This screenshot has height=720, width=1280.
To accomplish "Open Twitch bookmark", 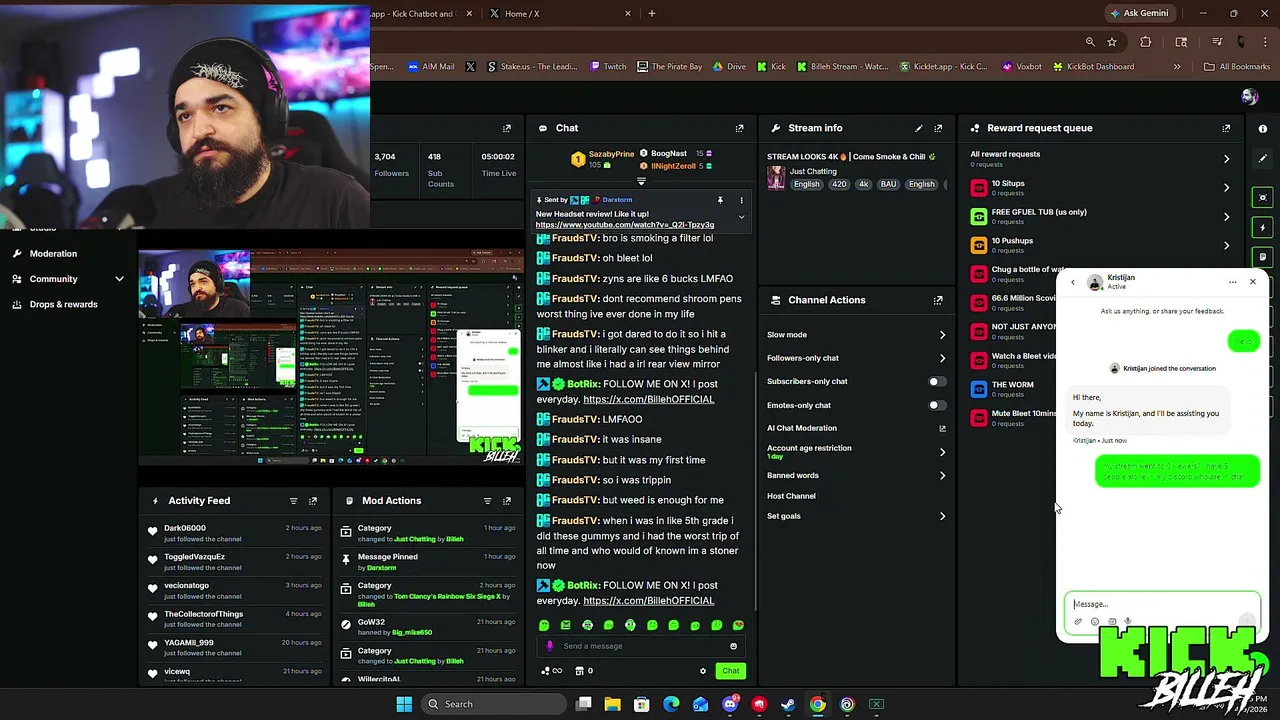I will click(608, 67).
